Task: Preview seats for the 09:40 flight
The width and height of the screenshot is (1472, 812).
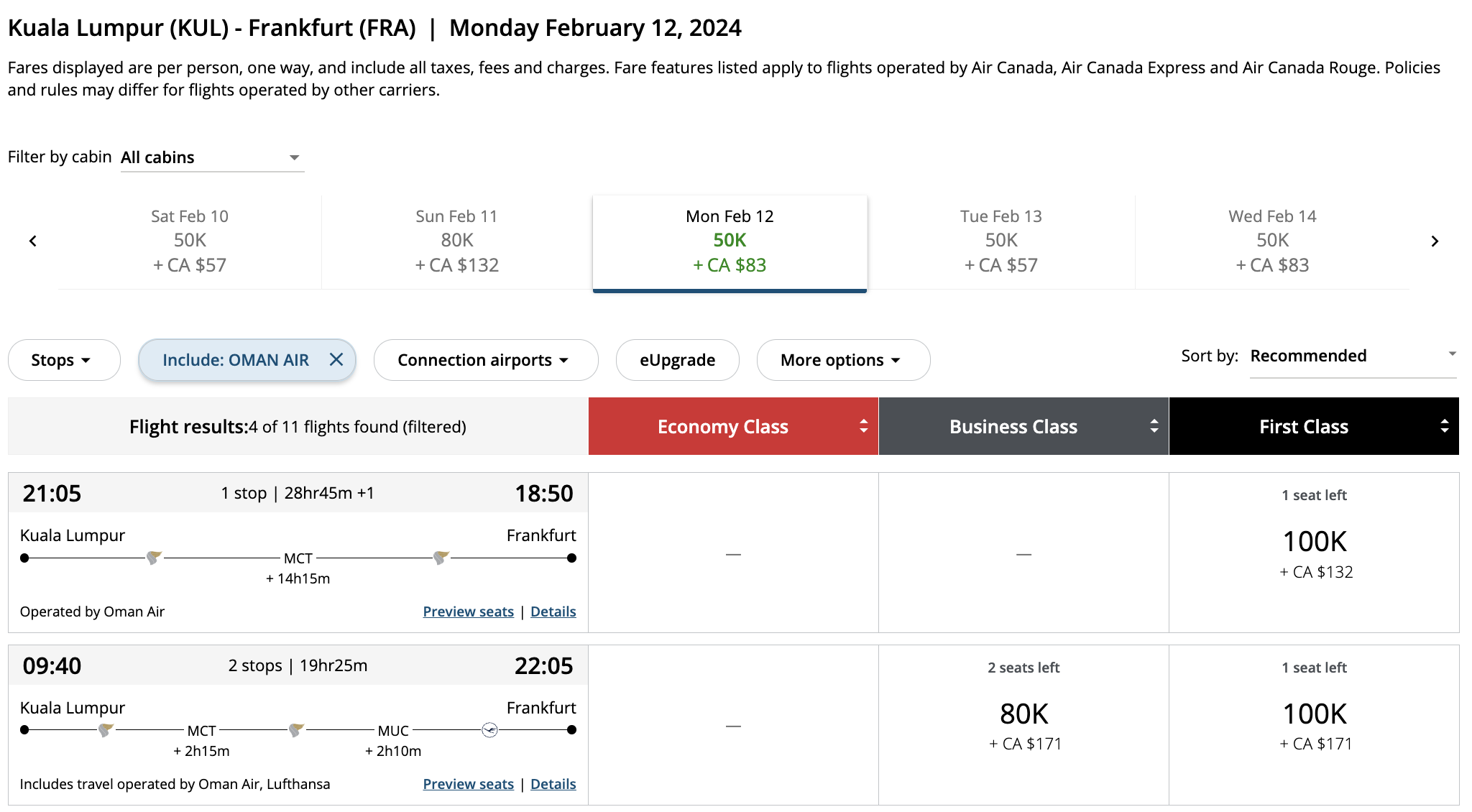Action: 468,784
